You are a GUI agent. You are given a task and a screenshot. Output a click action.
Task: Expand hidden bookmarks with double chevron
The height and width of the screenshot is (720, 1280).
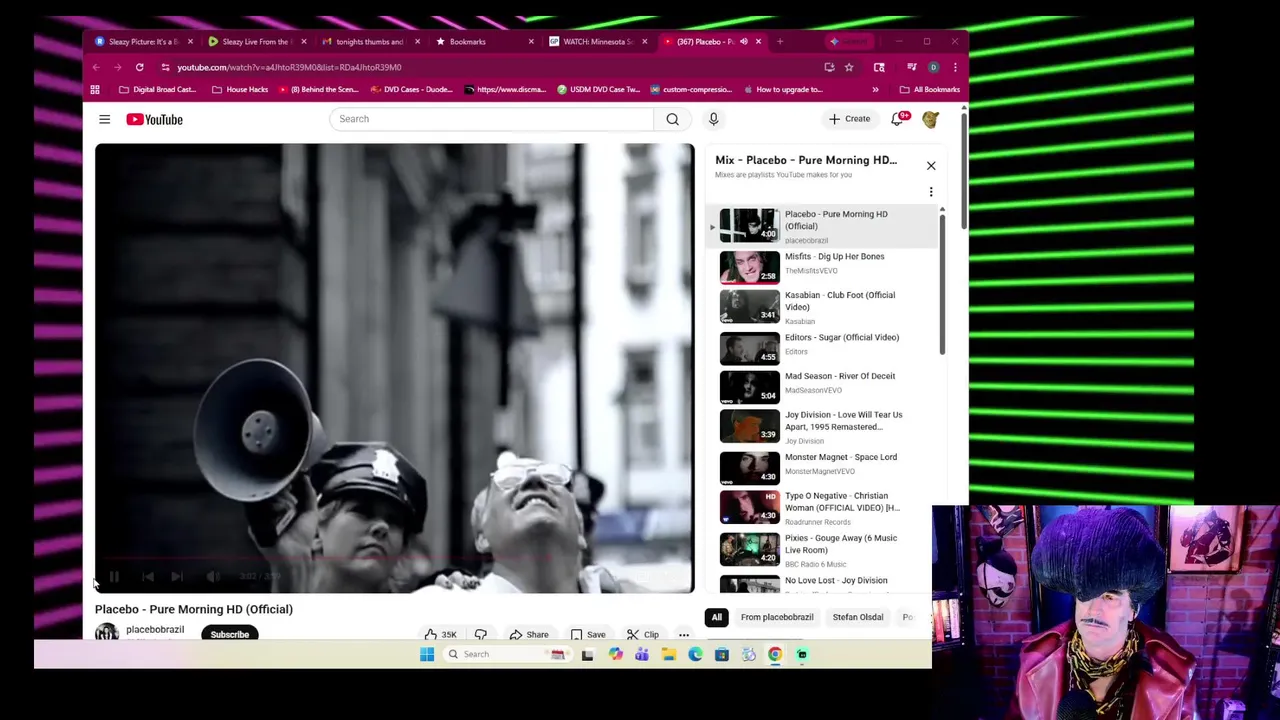click(875, 90)
